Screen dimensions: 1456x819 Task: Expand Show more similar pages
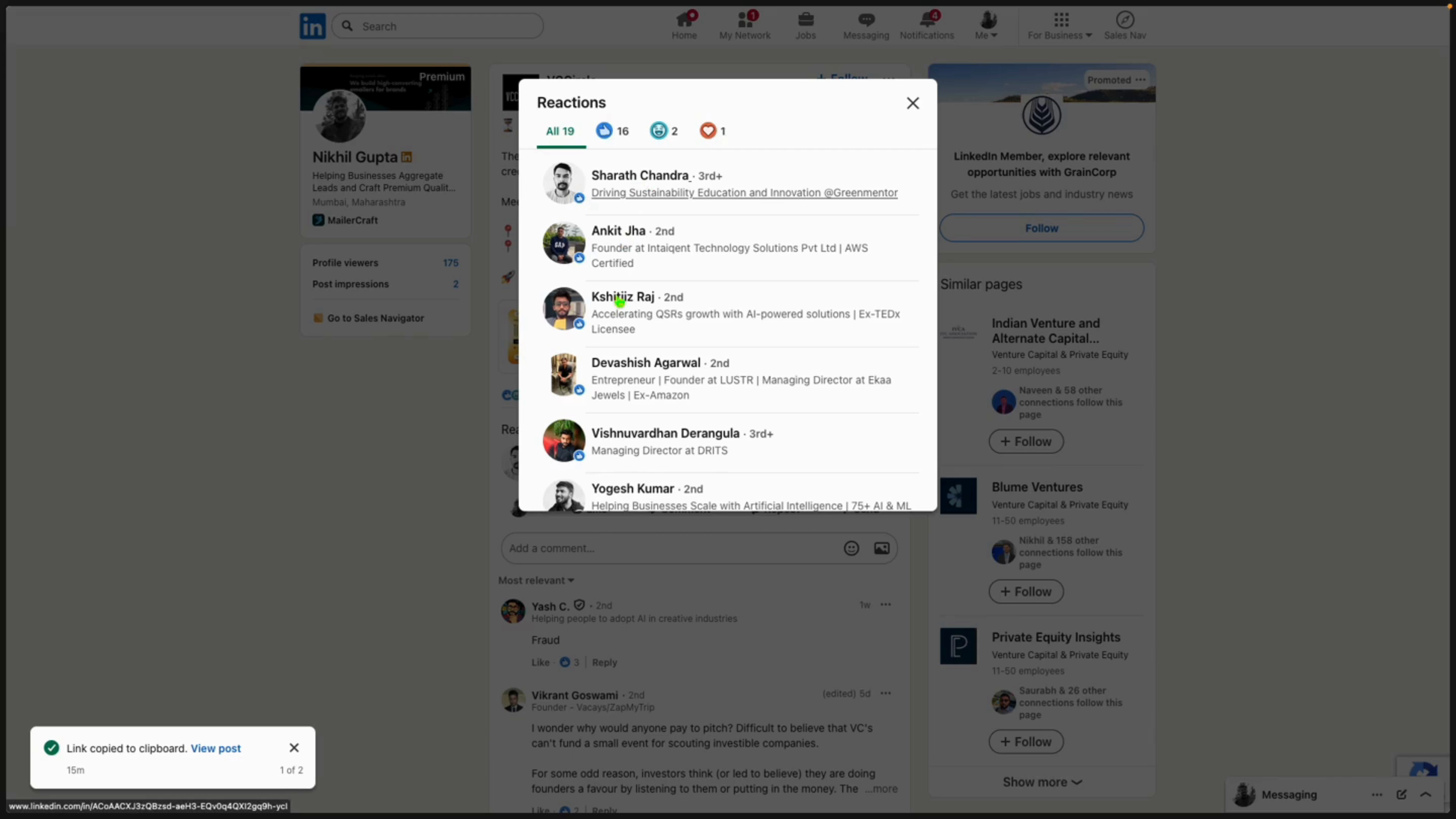1042,782
